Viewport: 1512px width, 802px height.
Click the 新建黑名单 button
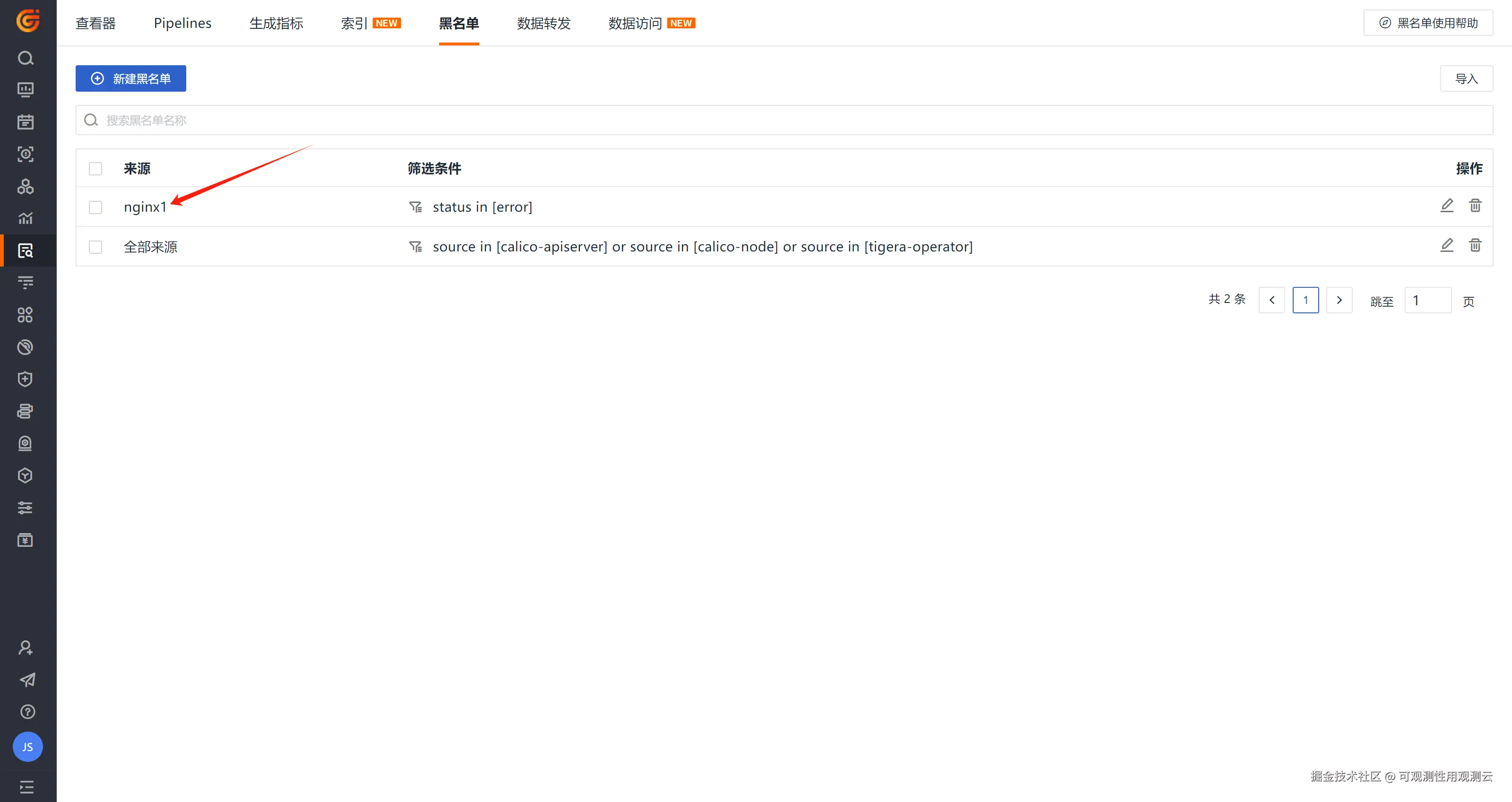click(x=131, y=78)
